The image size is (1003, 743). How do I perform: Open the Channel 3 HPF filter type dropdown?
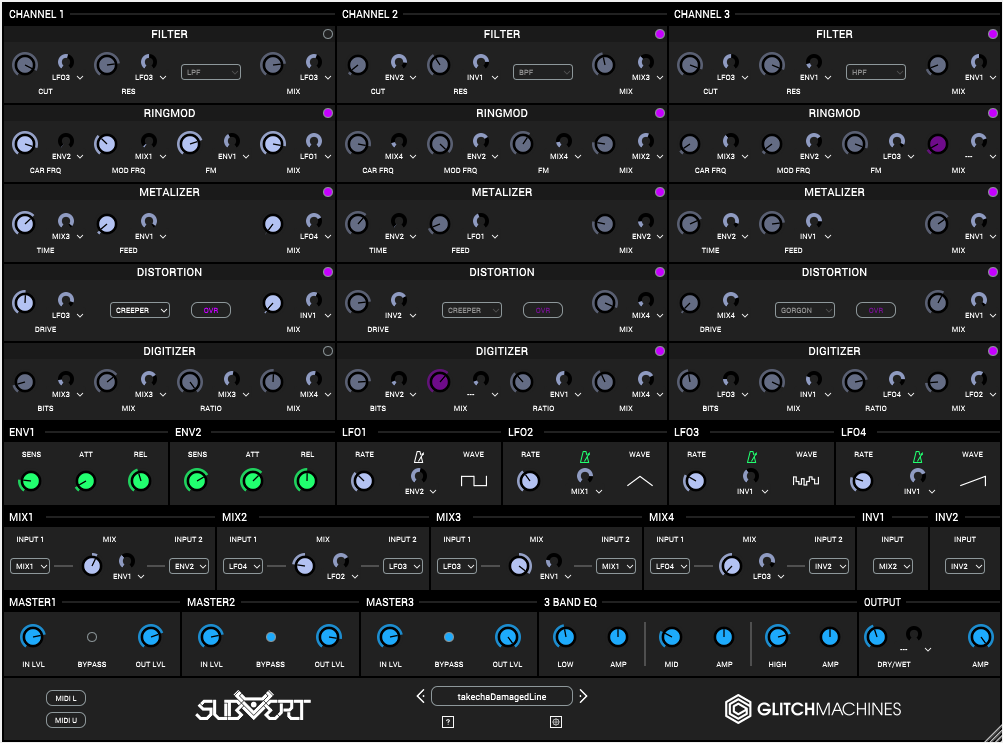coord(875,72)
